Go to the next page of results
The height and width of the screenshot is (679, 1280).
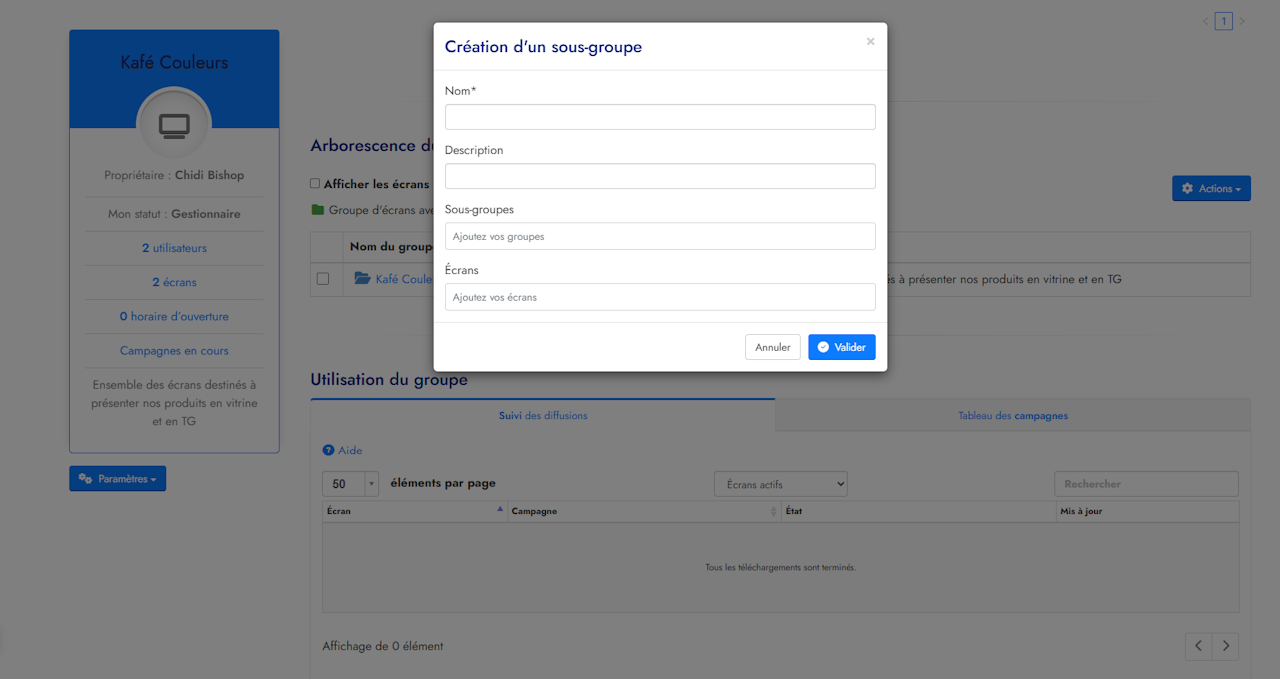1225,646
